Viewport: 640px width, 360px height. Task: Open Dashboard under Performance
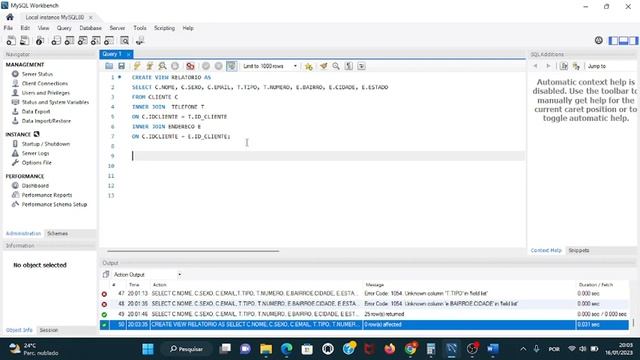[35, 185]
